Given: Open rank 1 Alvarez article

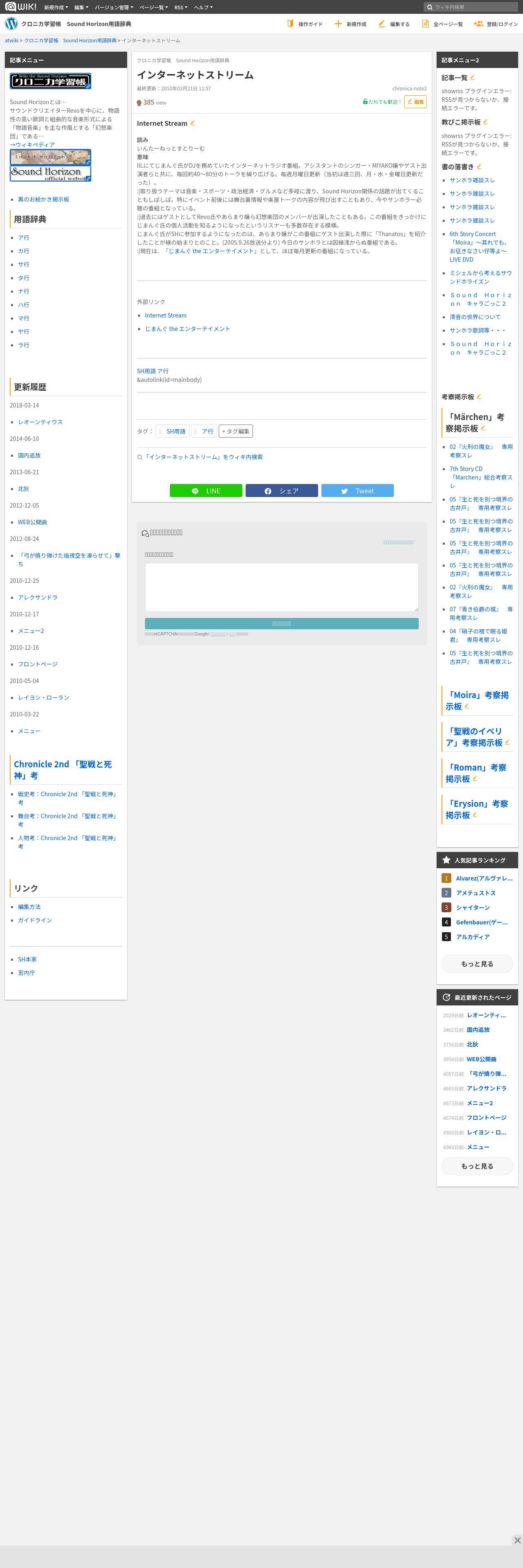Looking at the screenshot, I should click(484, 878).
